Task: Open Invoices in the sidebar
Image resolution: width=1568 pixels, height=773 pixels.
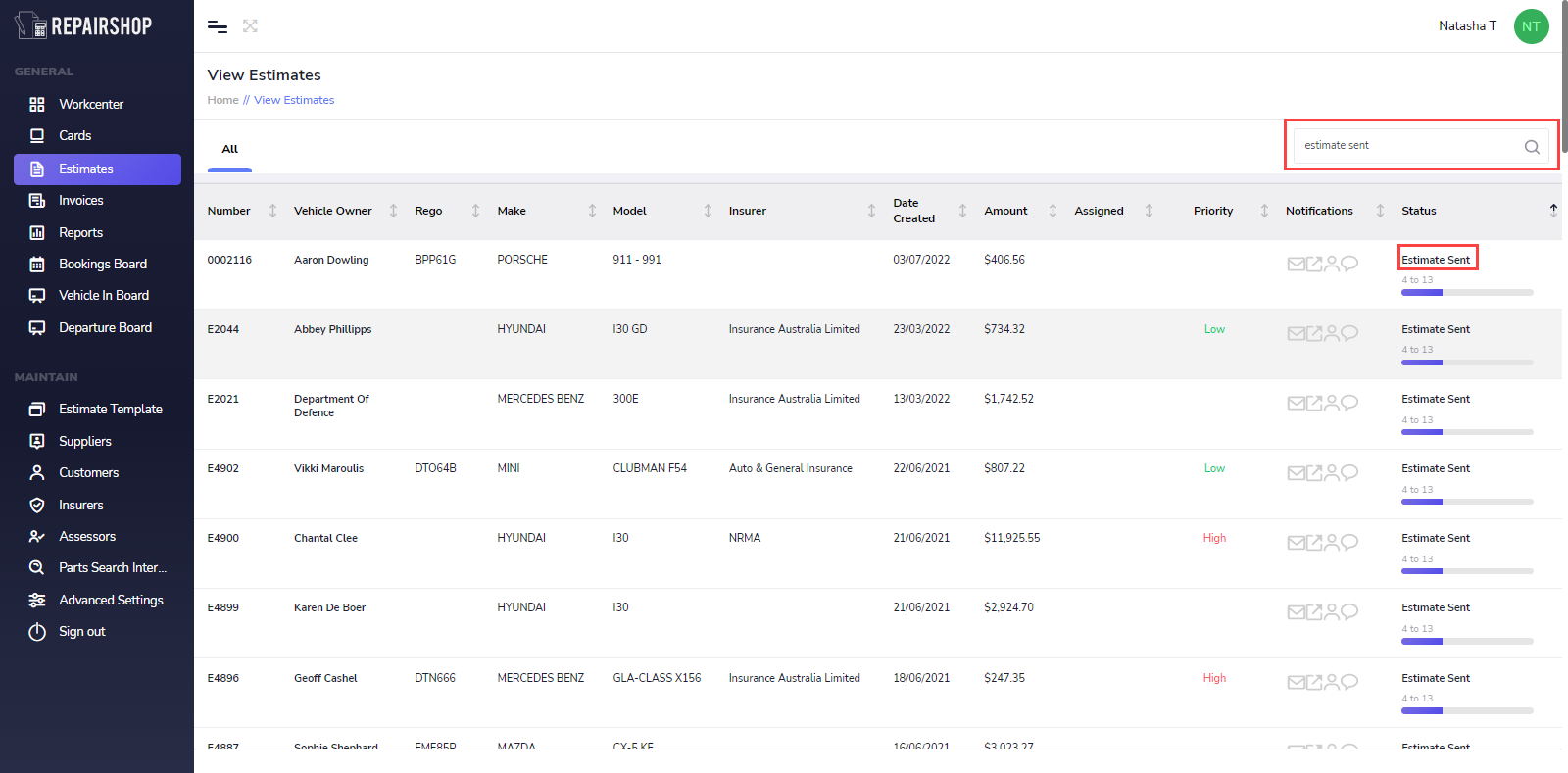Action: coord(80,201)
